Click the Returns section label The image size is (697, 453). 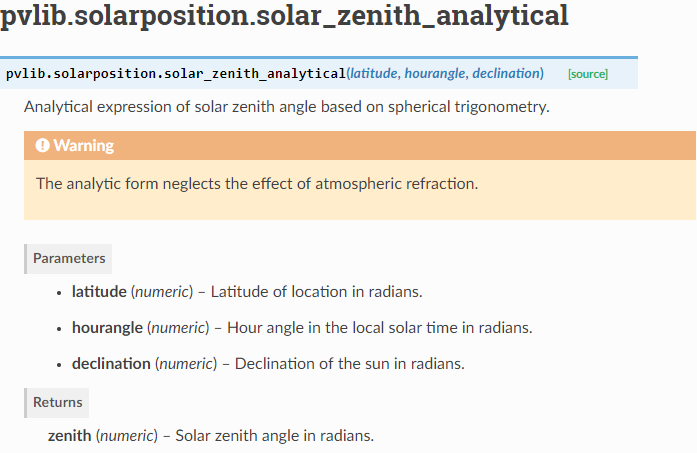tap(58, 402)
